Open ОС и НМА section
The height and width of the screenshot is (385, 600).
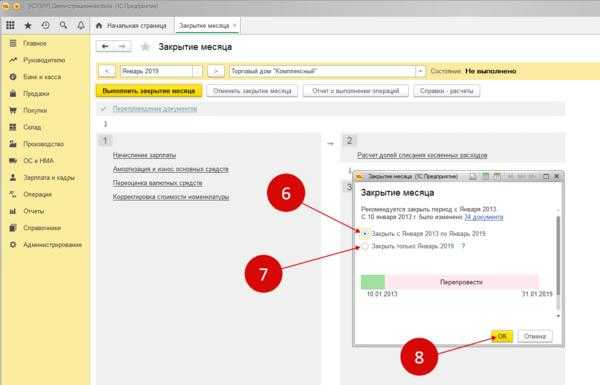[x=38, y=161]
